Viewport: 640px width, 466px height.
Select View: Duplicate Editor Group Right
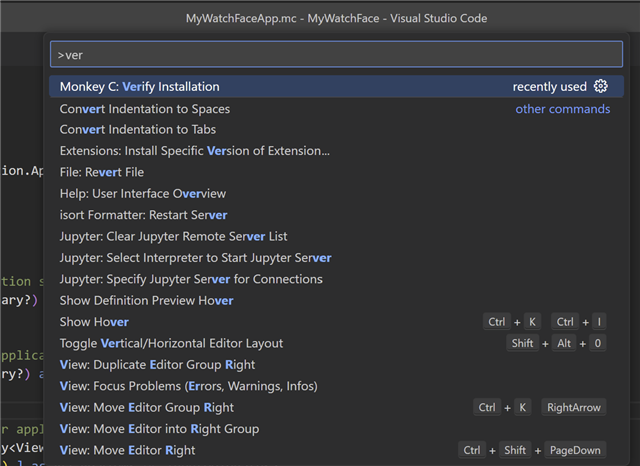[336, 365]
